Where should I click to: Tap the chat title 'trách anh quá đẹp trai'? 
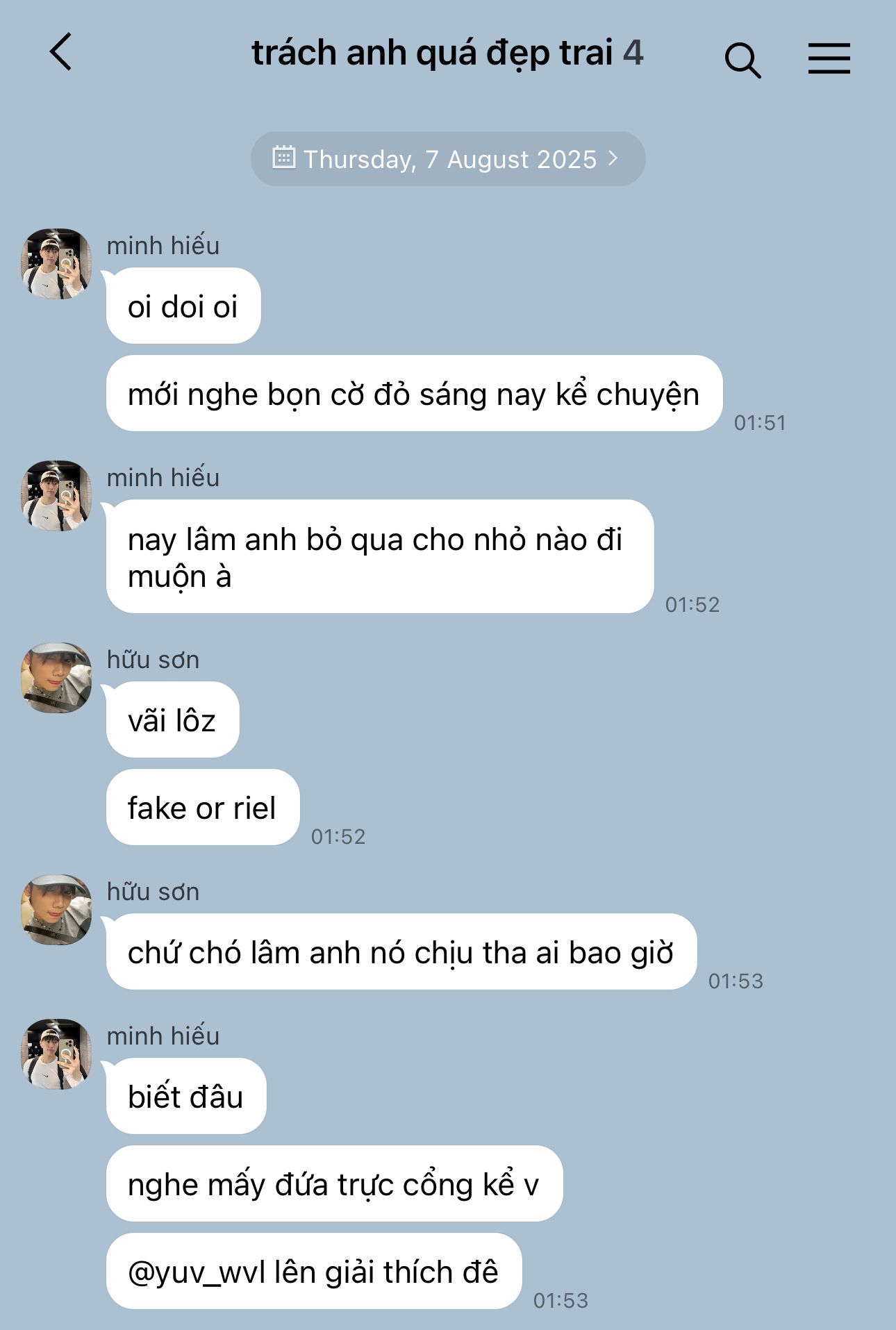tap(432, 53)
